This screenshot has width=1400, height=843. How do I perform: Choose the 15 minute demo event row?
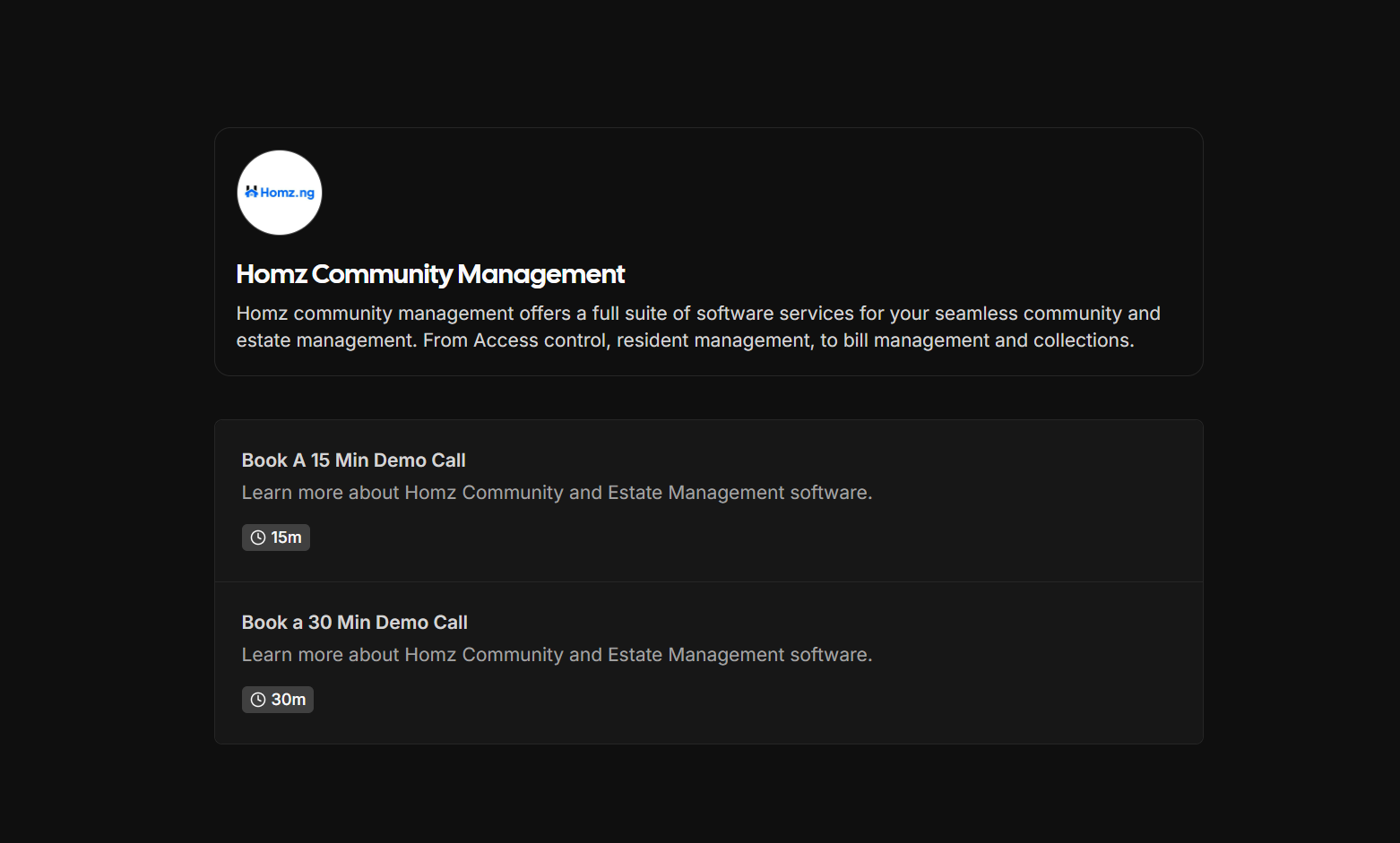(x=986, y=502)
